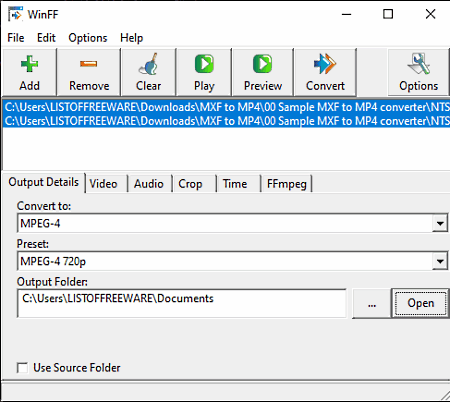Minimize the WinFF window
The width and height of the screenshot is (450, 402).
(347, 14)
